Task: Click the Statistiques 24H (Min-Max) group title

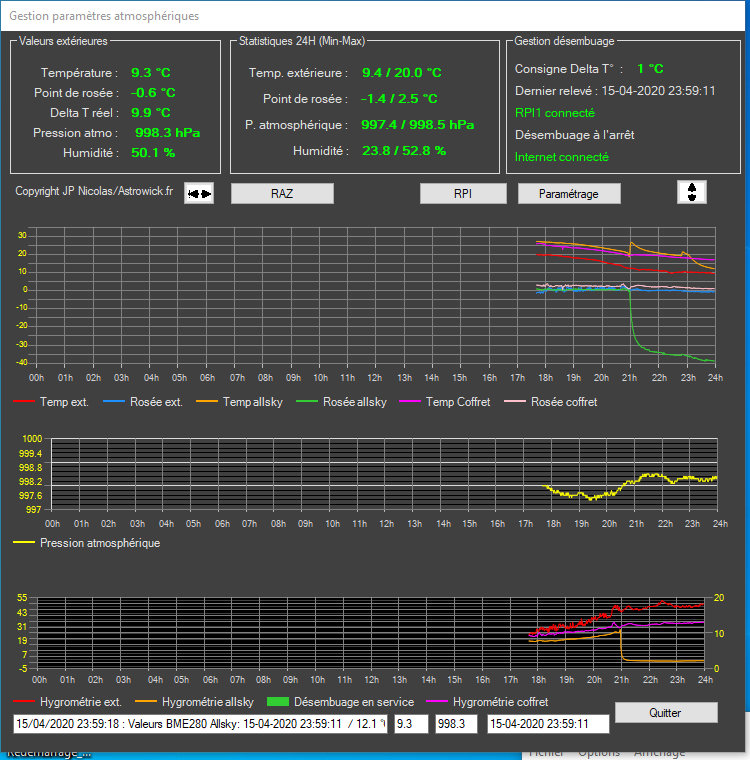Action: [x=302, y=41]
